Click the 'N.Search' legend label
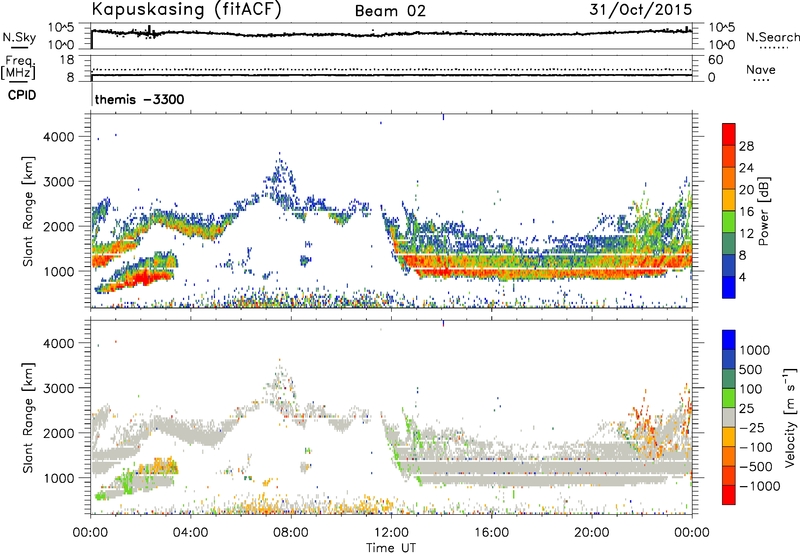The image size is (800, 554). pos(772,37)
